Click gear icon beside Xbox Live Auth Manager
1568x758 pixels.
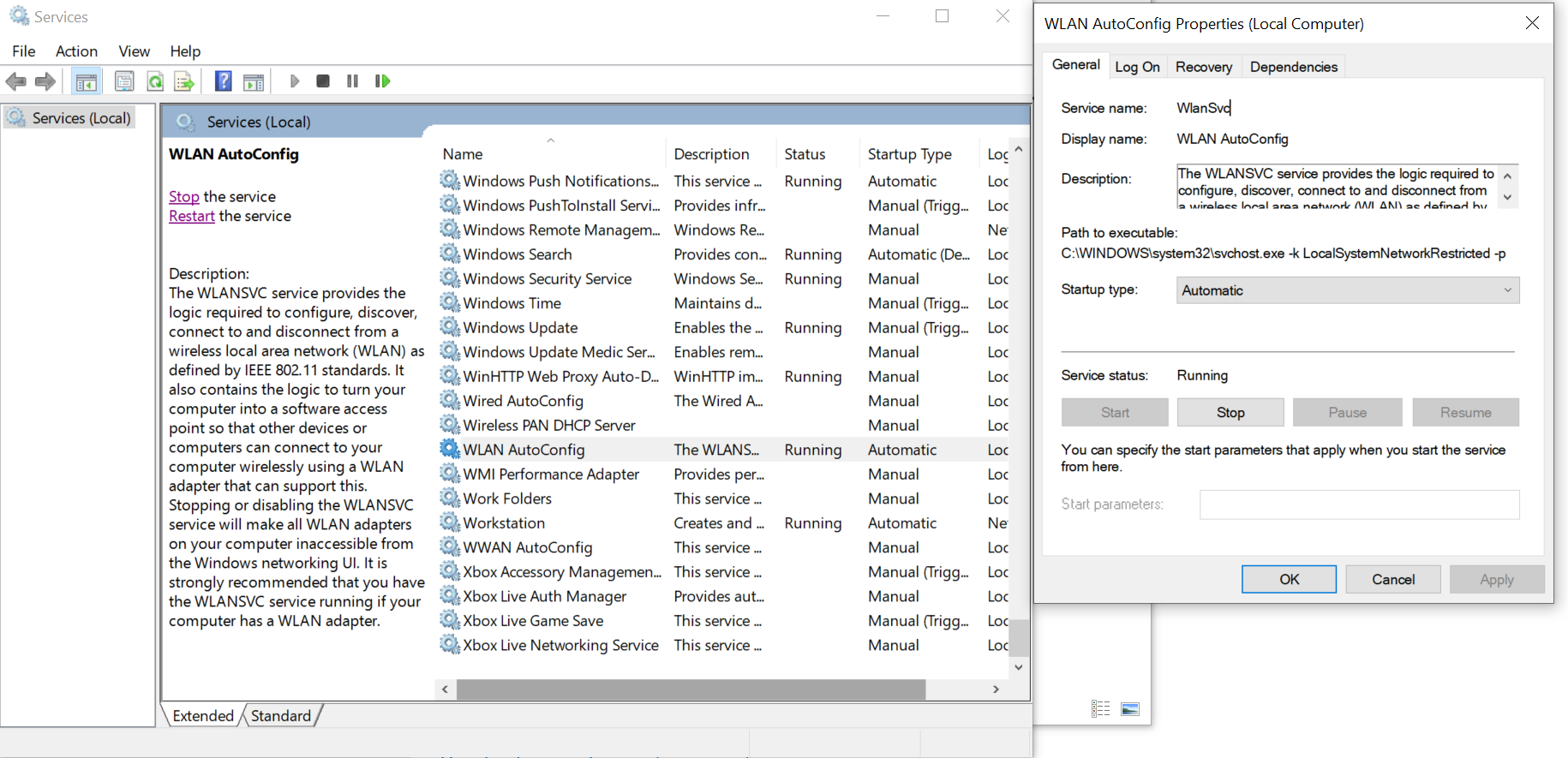coord(450,595)
